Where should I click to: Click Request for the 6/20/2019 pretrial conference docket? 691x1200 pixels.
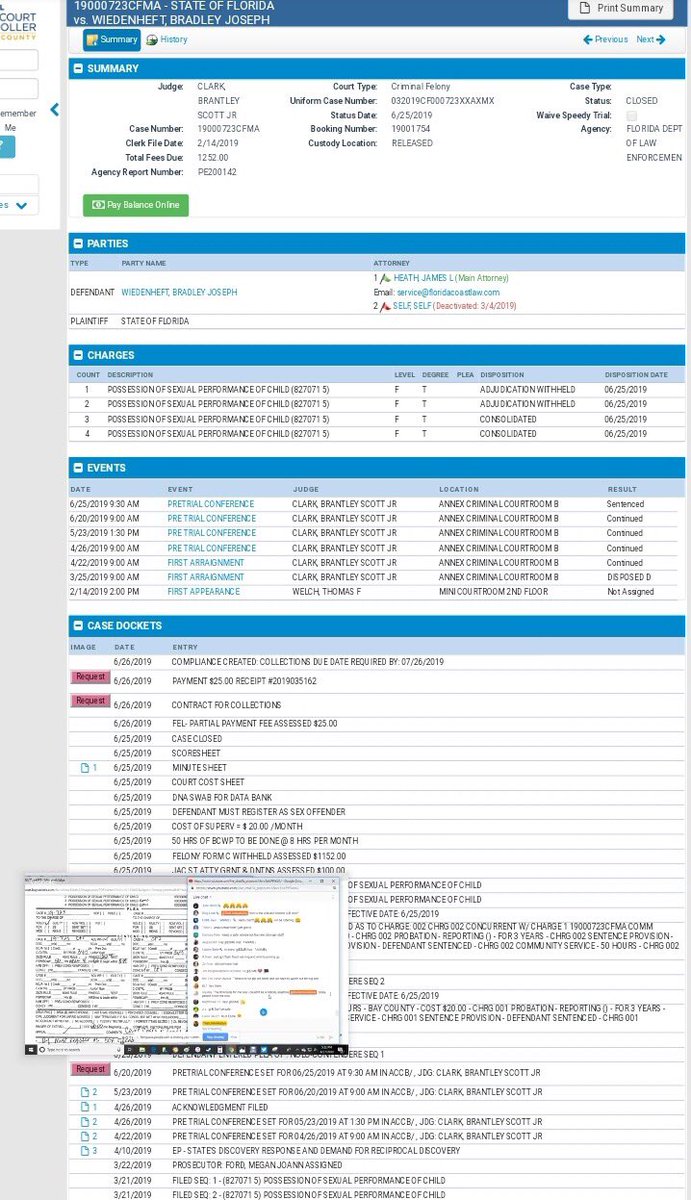coord(90,1069)
